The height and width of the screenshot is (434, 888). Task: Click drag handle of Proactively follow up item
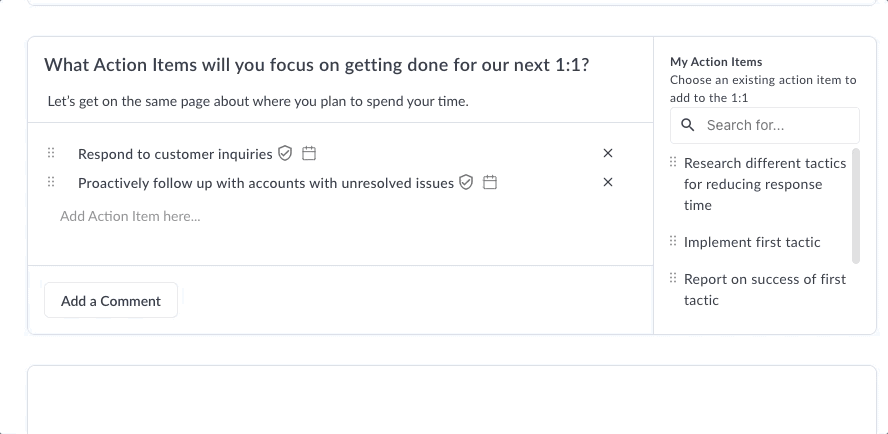tap(51, 181)
